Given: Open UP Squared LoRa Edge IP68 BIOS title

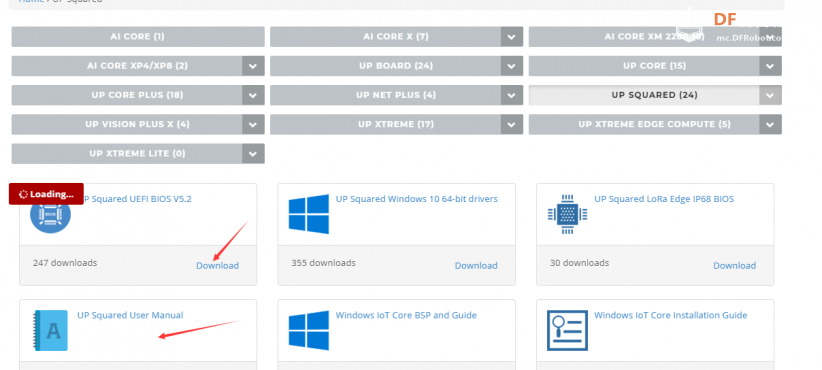Looking at the screenshot, I should pyautogui.click(x=664, y=199).
